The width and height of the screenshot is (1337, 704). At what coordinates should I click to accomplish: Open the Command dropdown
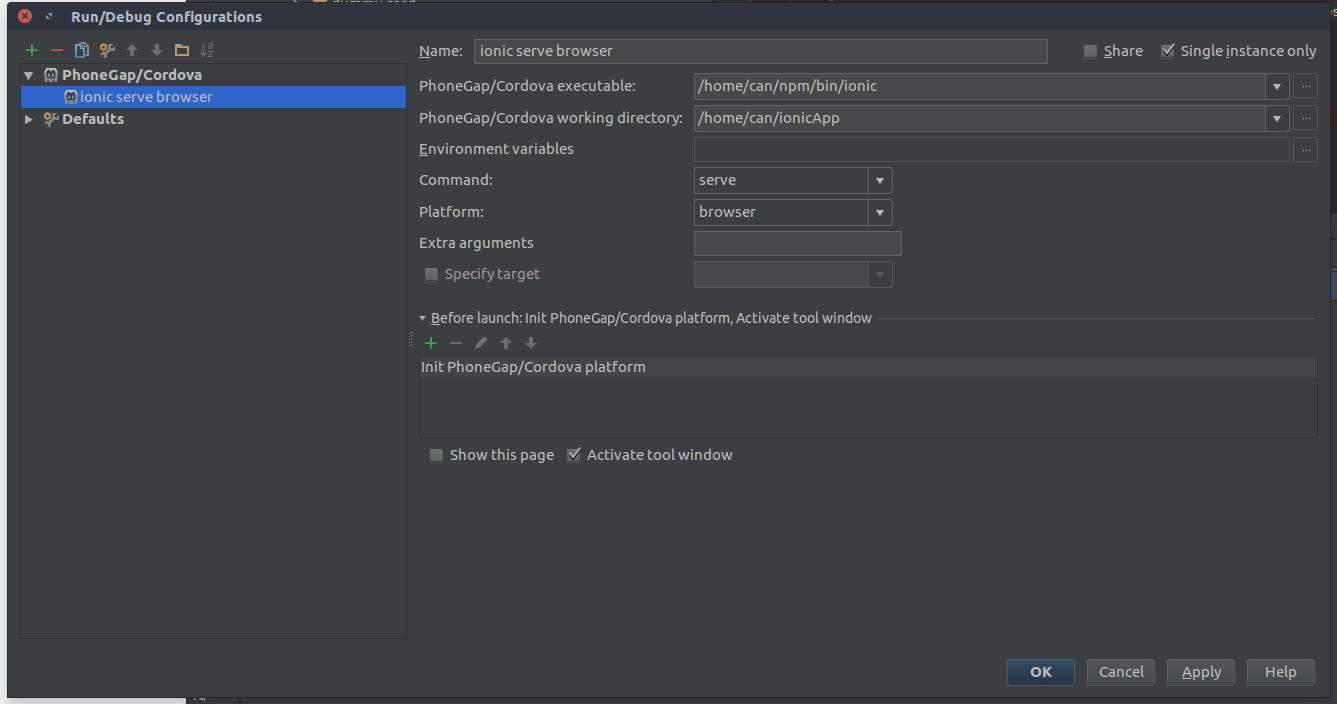point(879,180)
